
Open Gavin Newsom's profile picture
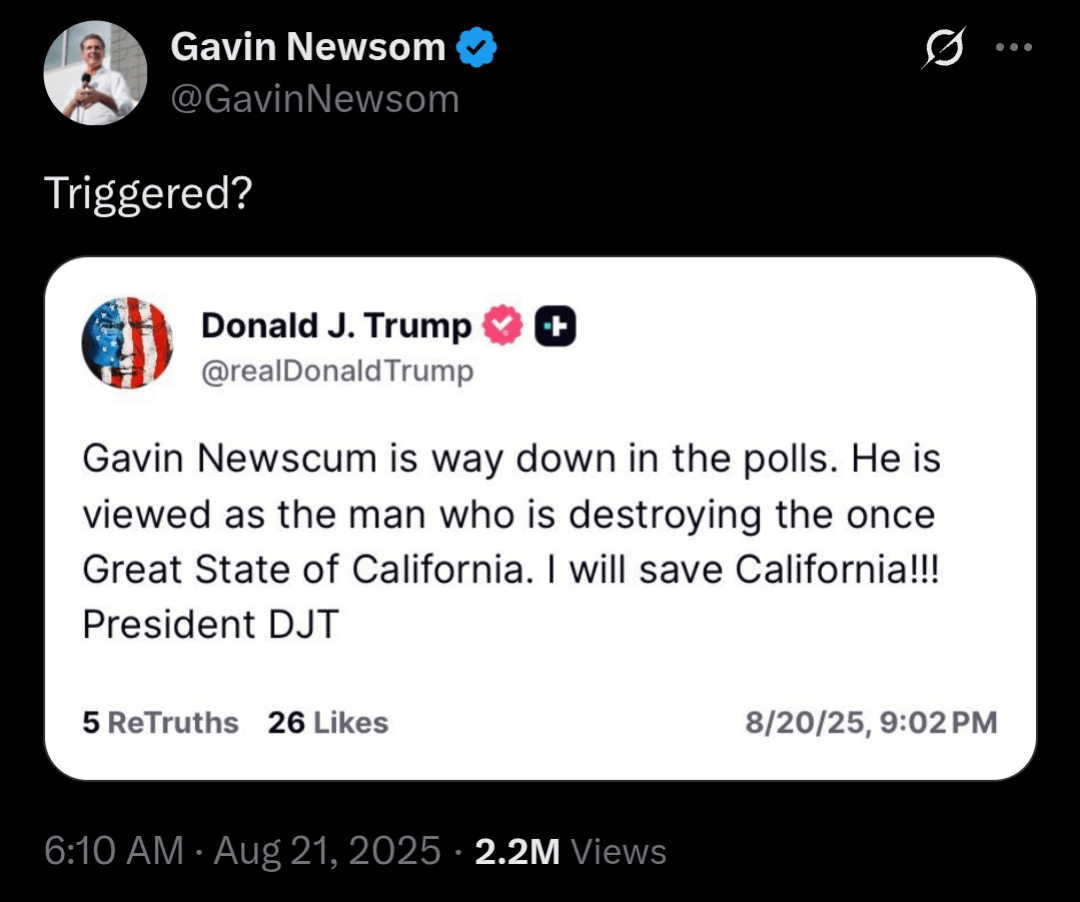click(x=95, y=73)
